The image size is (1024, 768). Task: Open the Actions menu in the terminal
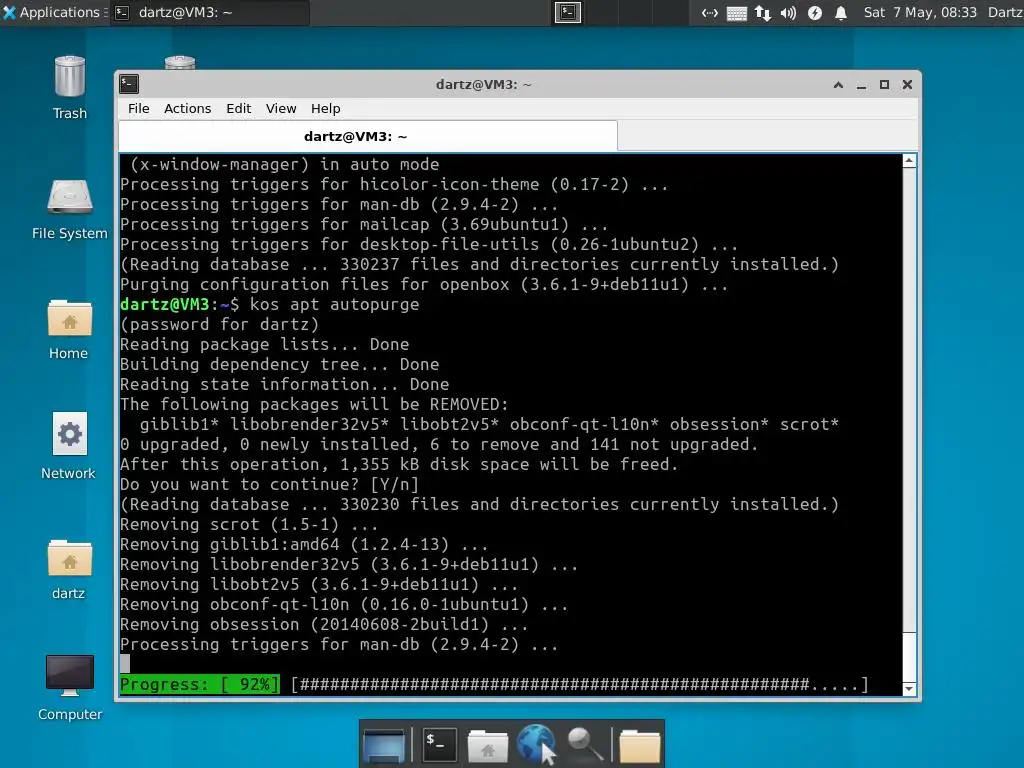click(x=187, y=108)
